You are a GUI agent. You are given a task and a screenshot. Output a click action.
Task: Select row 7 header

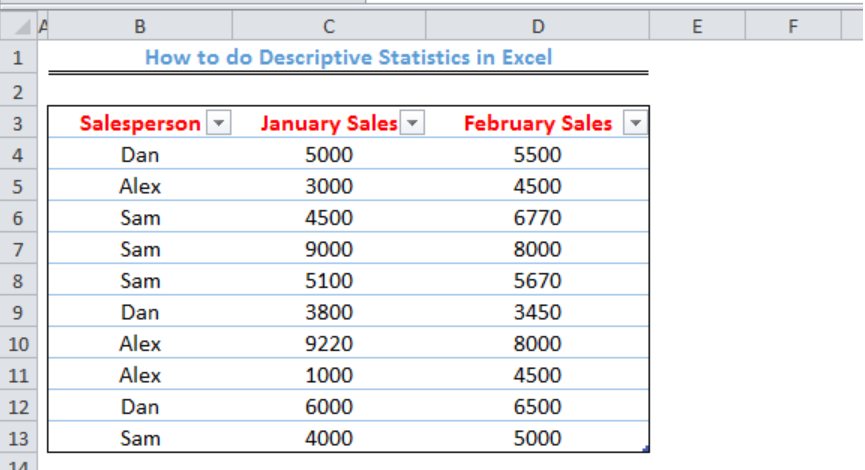point(18,249)
